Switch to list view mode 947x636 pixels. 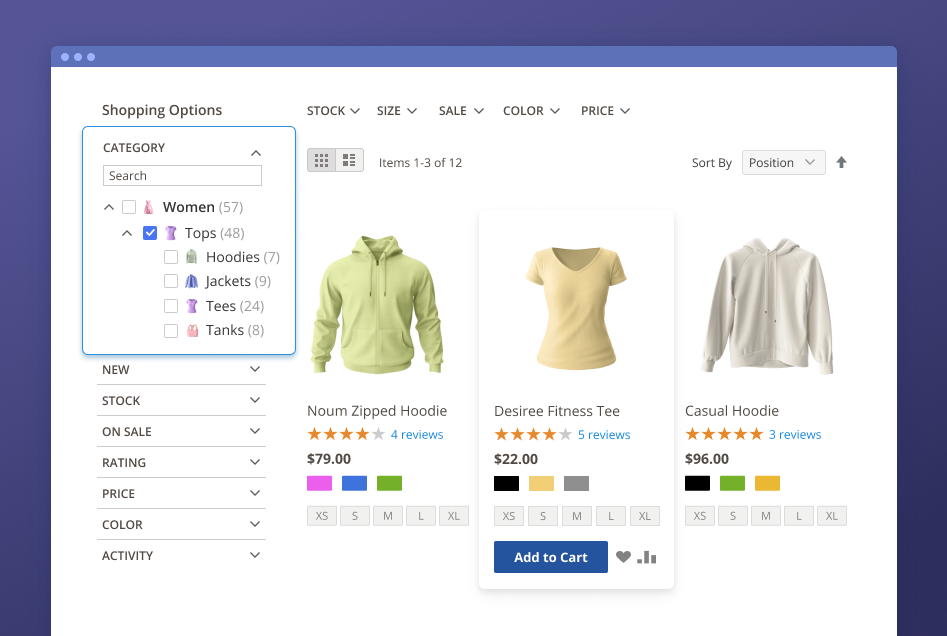pyautogui.click(x=349, y=160)
